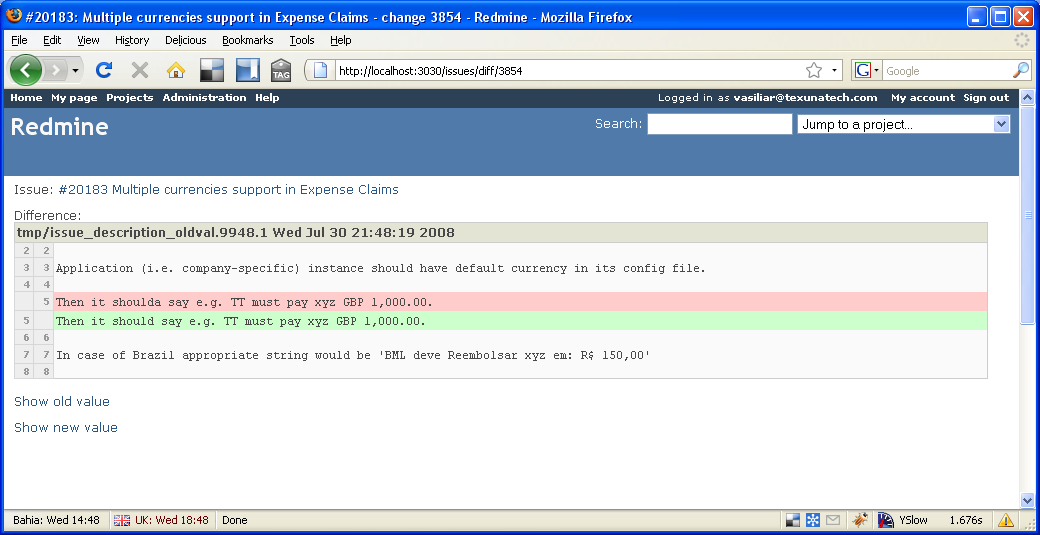This screenshot has height=535, width=1040.
Task: Click the Delicious checkered icon in status bar
Action: [x=793, y=520]
